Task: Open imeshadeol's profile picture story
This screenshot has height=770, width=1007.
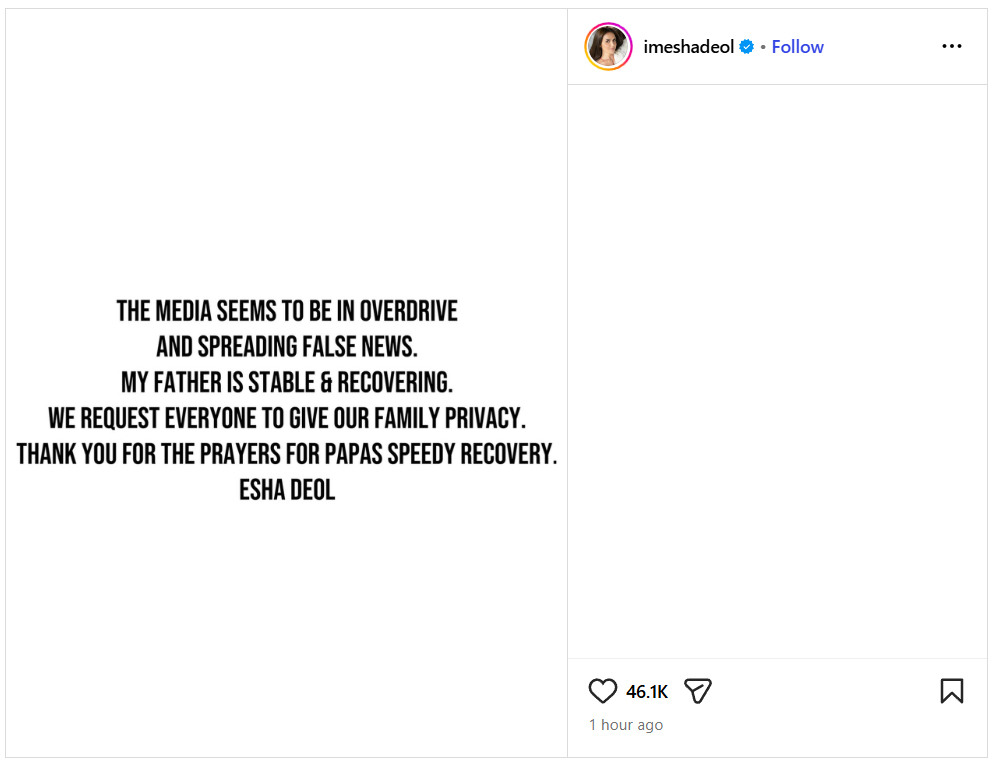Action: pyautogui.click(x=608, y=47)
